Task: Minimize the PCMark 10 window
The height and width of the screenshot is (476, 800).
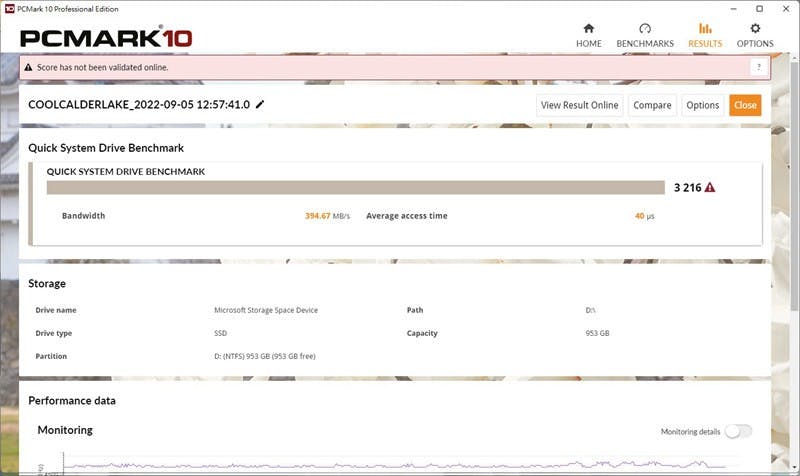Action: point(734,9)
